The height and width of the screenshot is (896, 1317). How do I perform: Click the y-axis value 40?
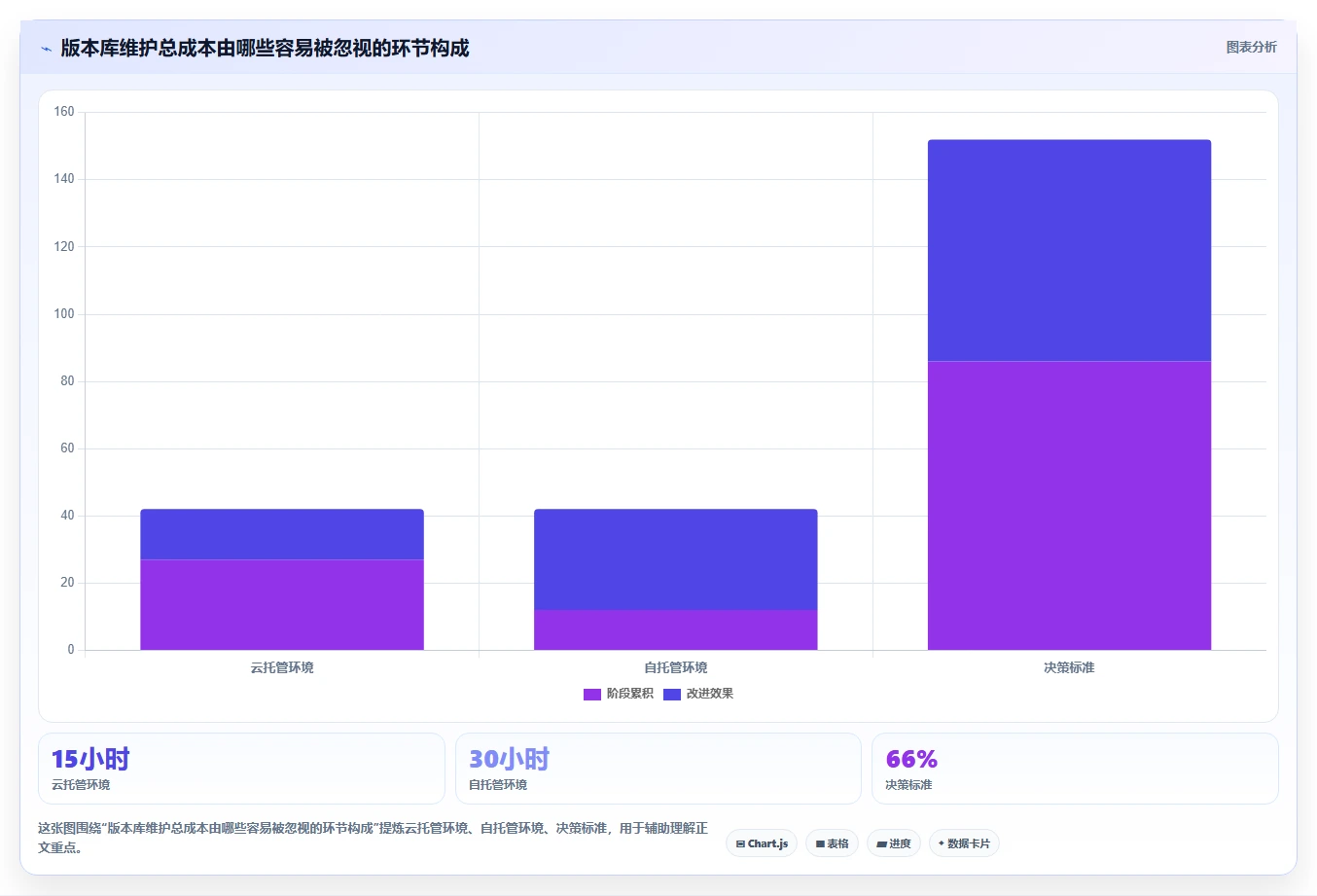tap(67, 516)
